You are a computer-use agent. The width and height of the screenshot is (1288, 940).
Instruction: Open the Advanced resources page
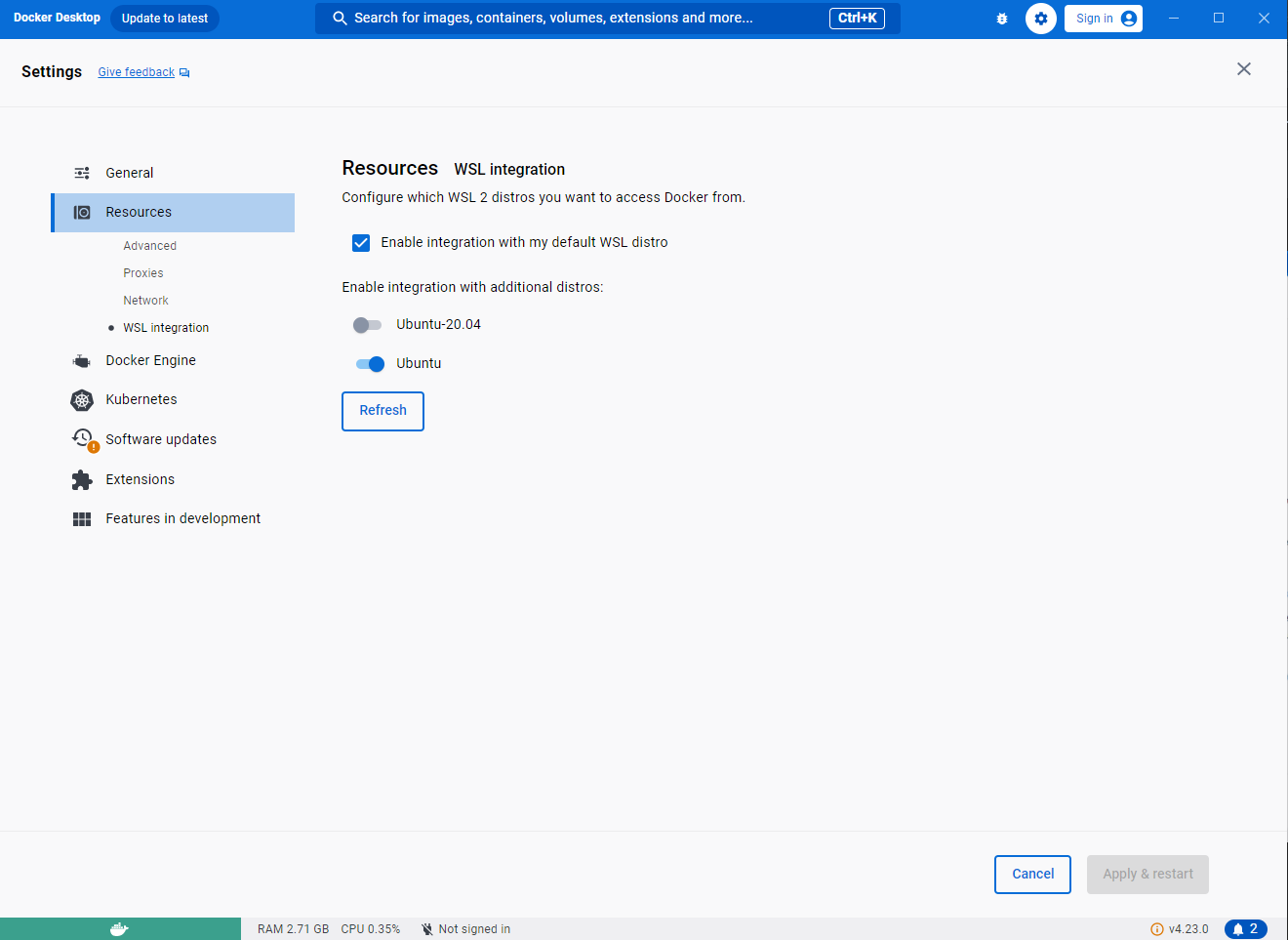pyautogui.click(x=150, y=246)
